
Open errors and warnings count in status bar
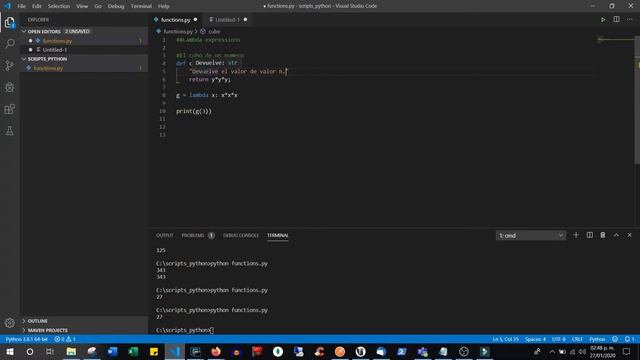point(65,339)
